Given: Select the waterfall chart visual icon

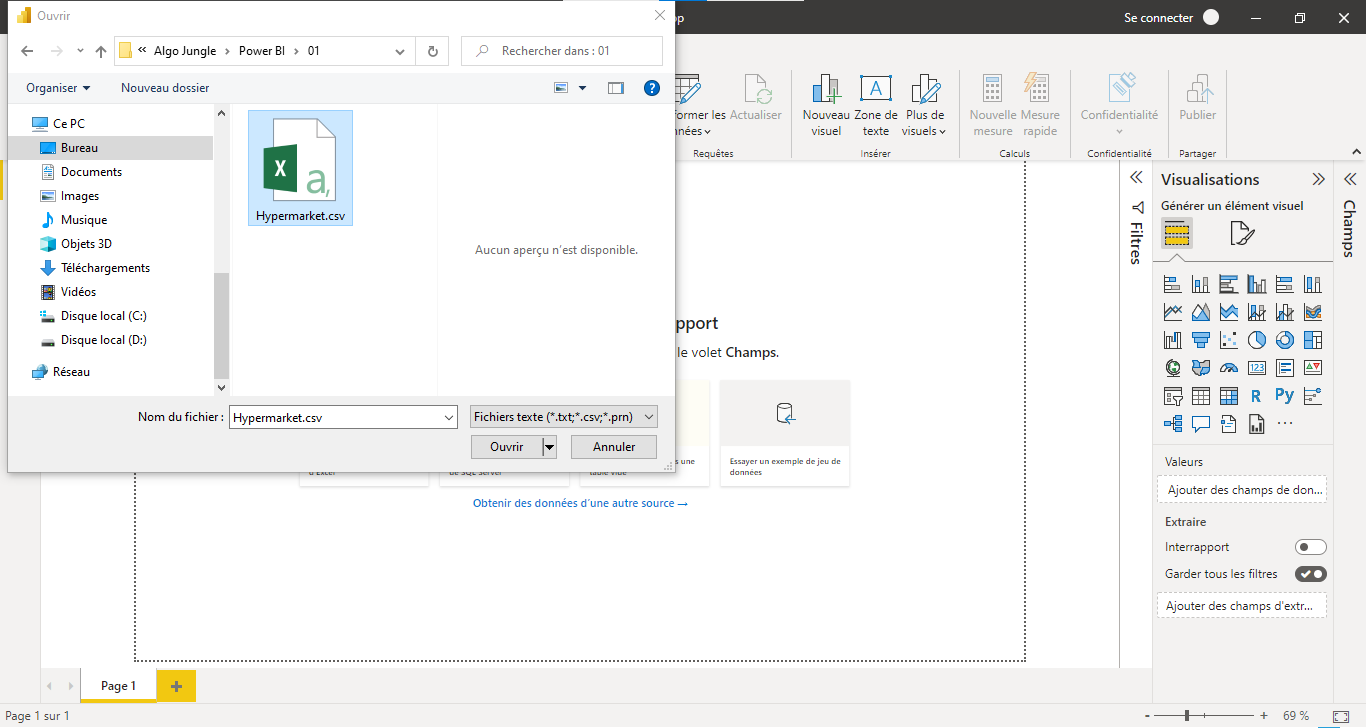Looking at the screenshot, I should [1173, 340].
